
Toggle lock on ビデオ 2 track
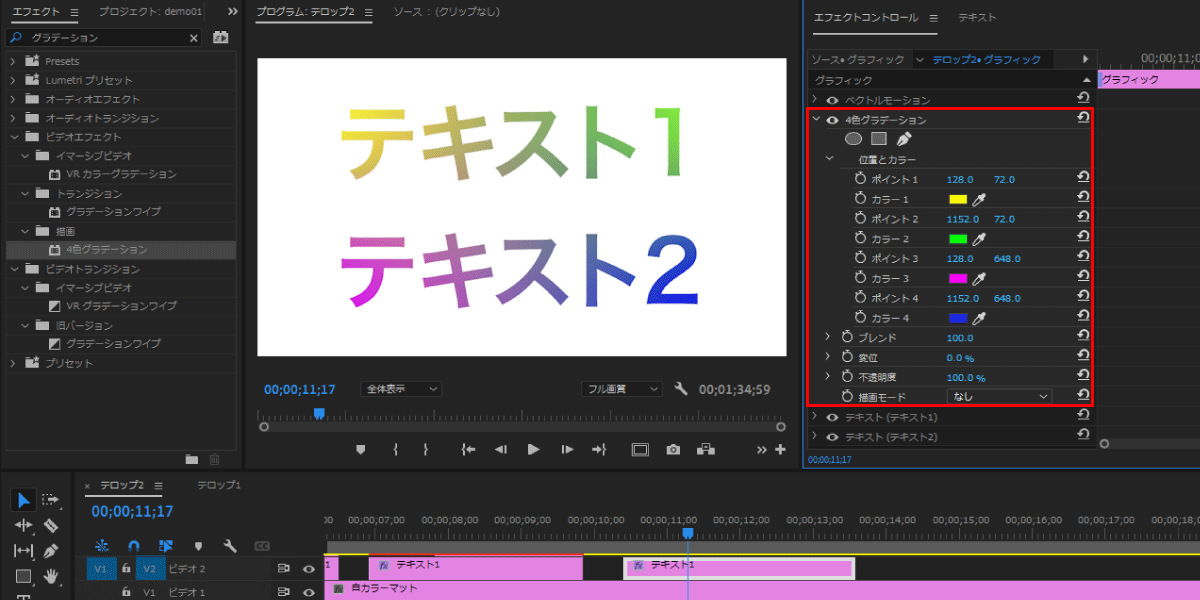125,568
